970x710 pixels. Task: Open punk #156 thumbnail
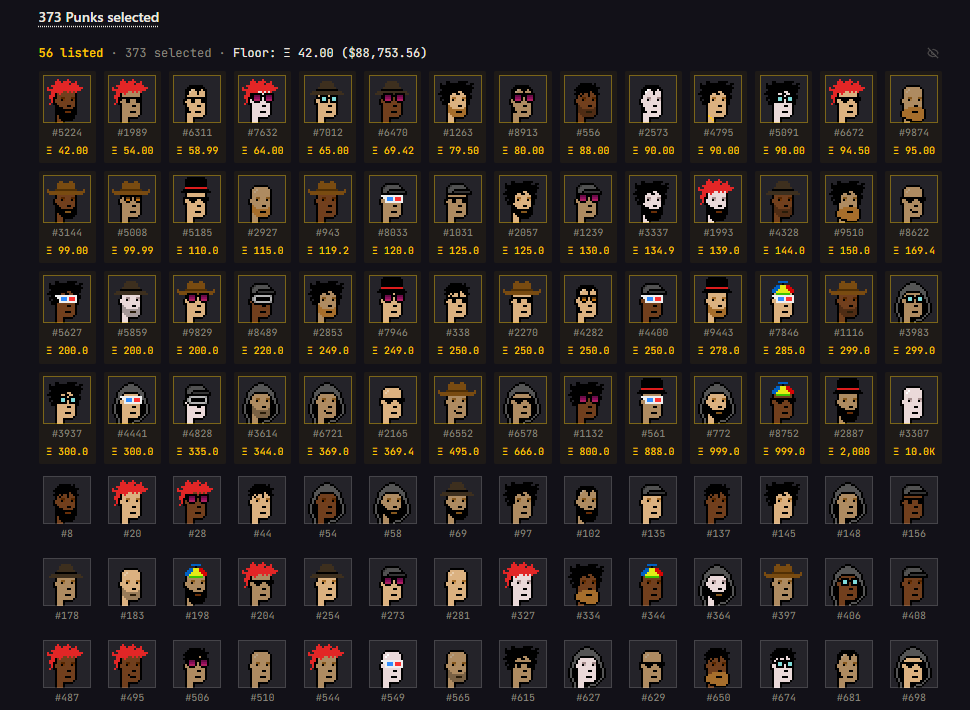point(914,500)
